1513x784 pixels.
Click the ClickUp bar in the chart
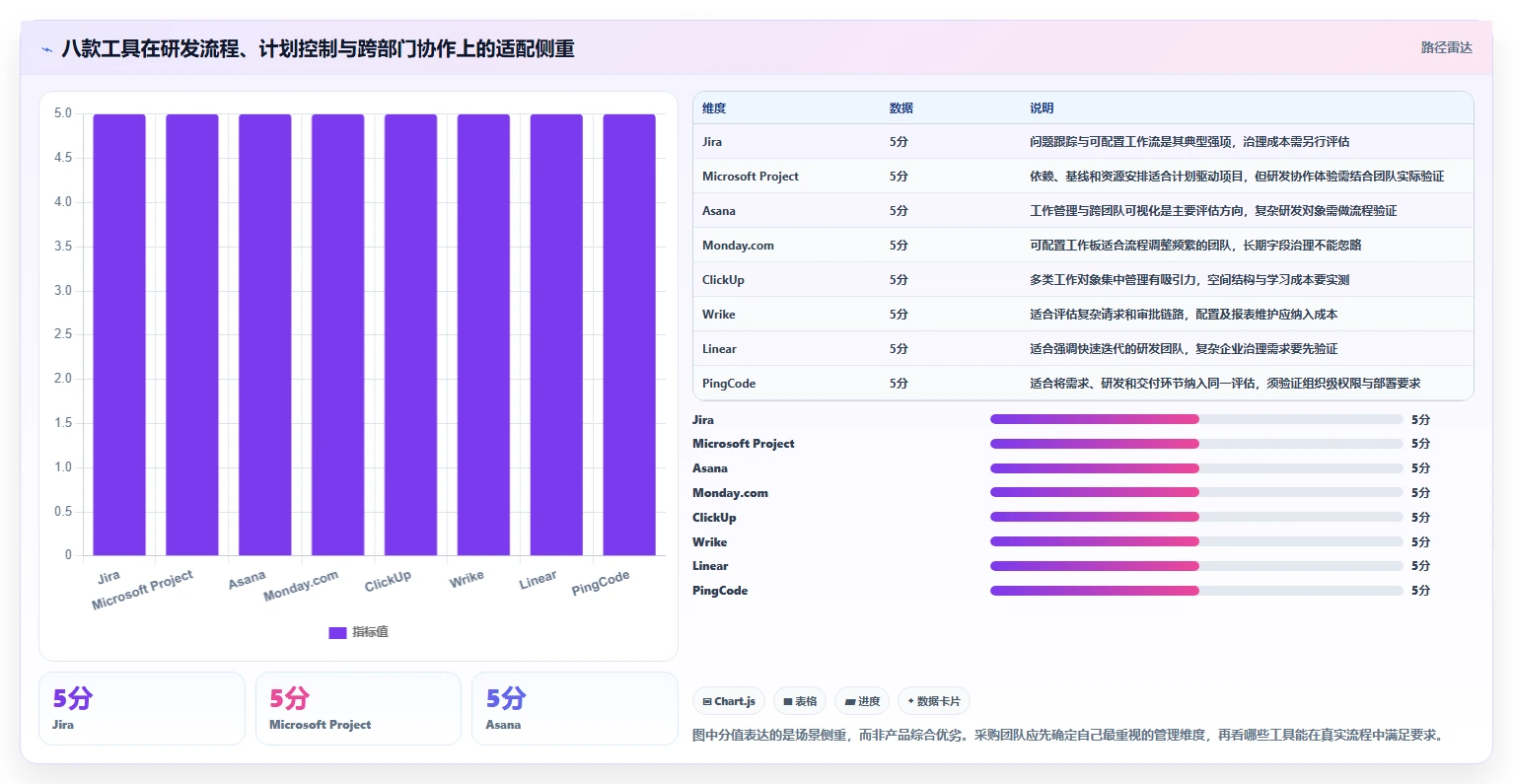(x=411, y=334)
